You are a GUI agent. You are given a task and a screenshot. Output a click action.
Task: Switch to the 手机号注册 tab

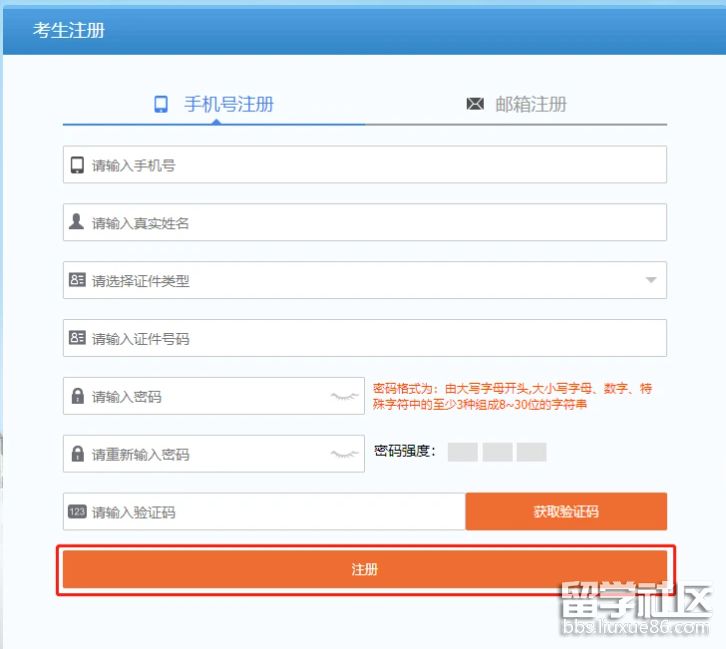[214, 104]
